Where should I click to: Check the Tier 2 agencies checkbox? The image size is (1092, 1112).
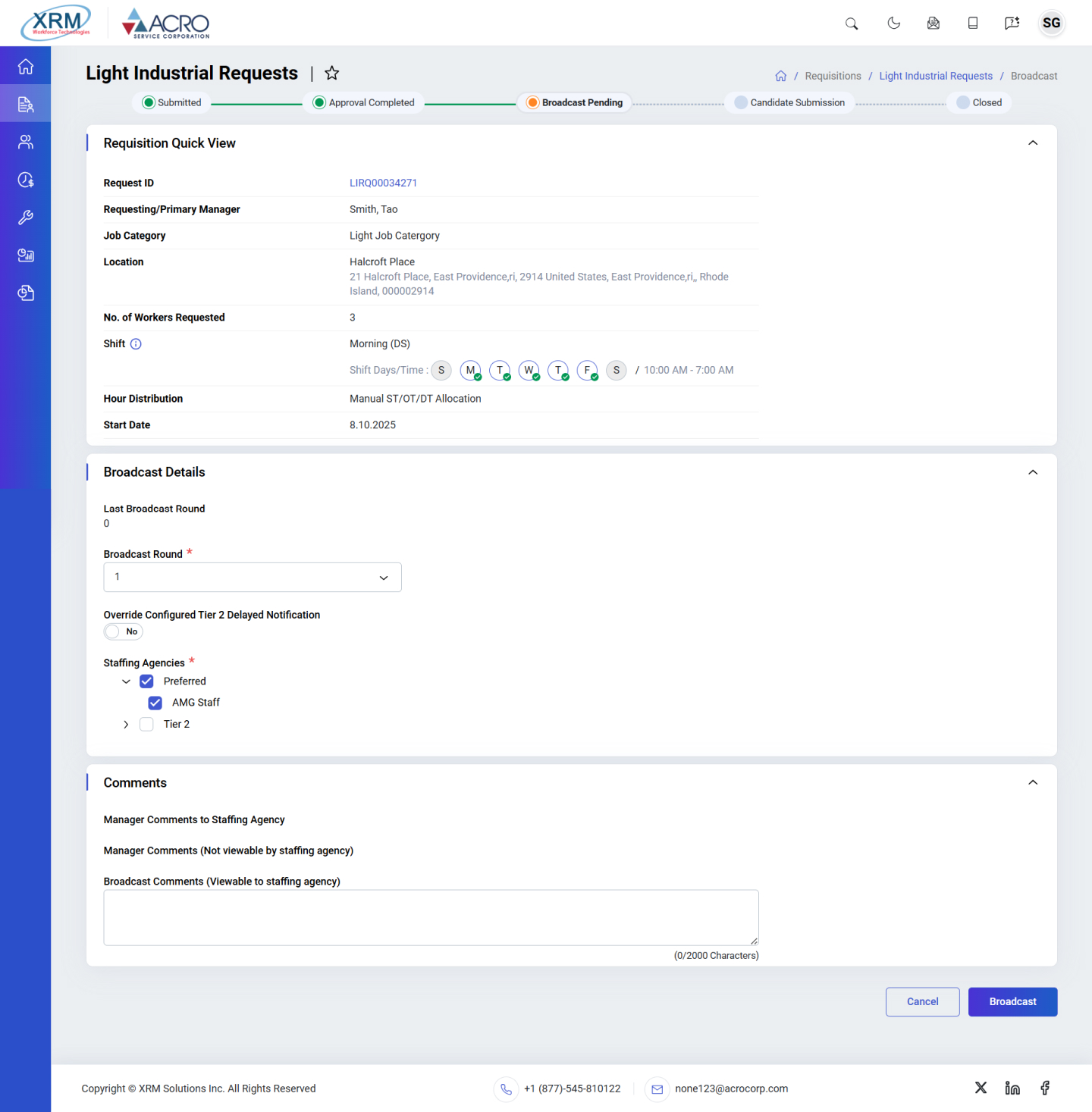click(147, 725)
